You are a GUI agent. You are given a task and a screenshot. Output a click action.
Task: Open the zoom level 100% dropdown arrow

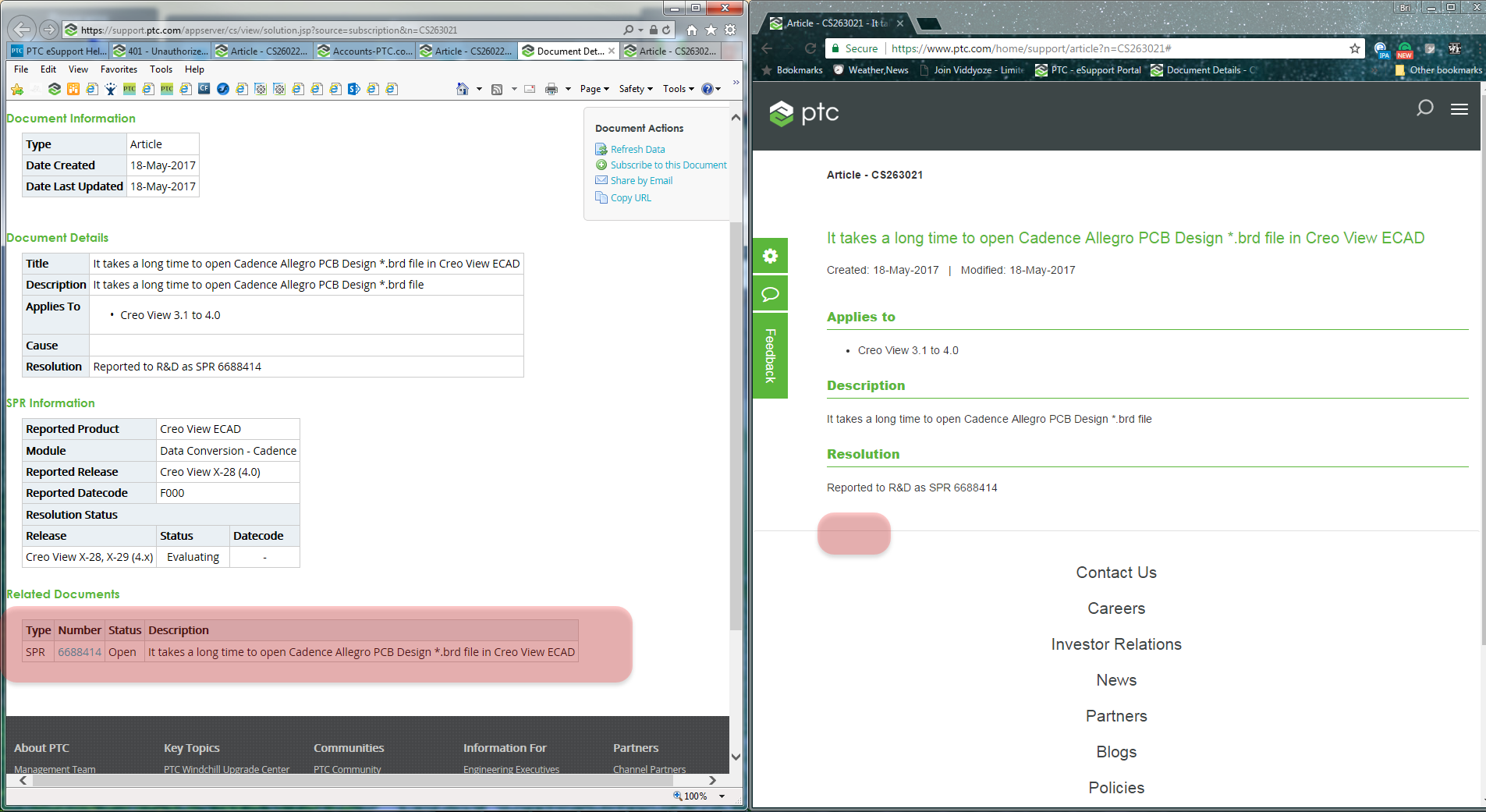click(x=722, y=796)
